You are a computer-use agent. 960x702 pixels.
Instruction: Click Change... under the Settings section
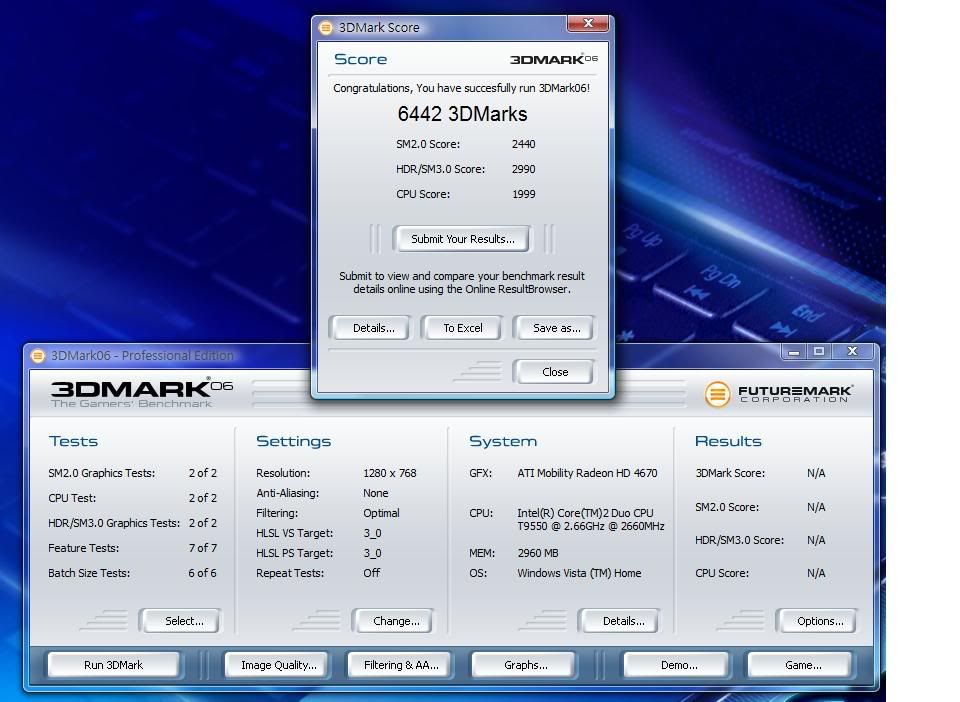(396, 621)
